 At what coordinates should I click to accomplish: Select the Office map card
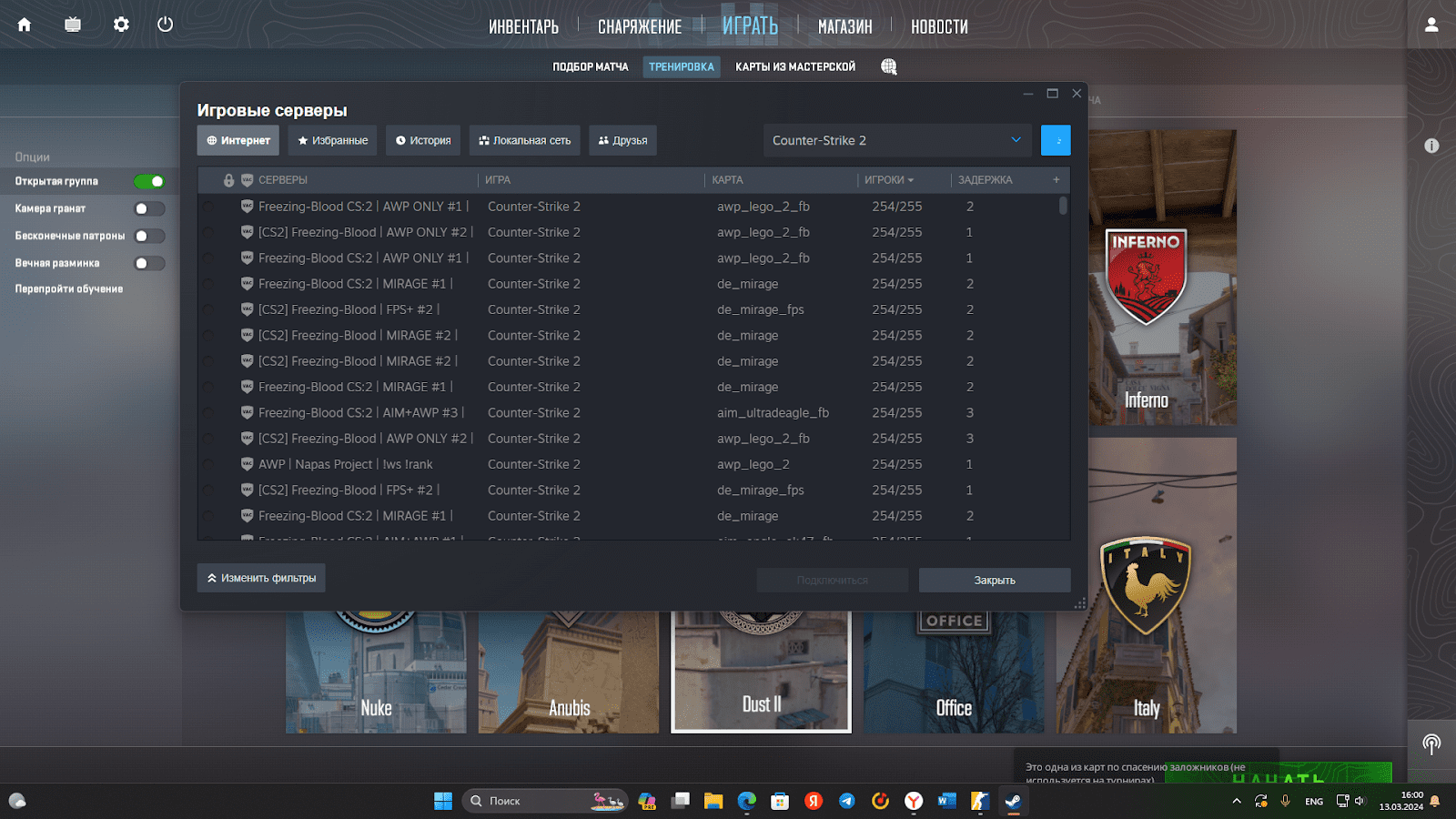coord(954,672)
